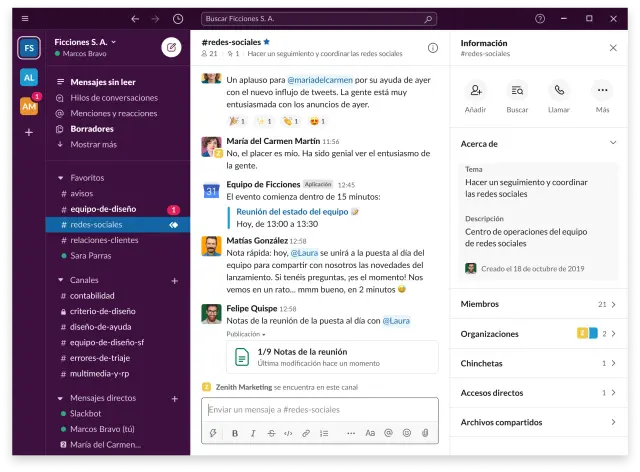Open the emoji picker in composer
This screenshot has width=640, height=472.
(407, 433)
